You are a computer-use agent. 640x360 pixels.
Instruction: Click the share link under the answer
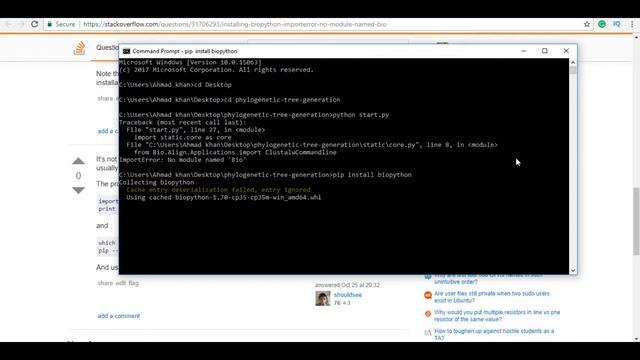pyautogui.click(x=105, y=283)
